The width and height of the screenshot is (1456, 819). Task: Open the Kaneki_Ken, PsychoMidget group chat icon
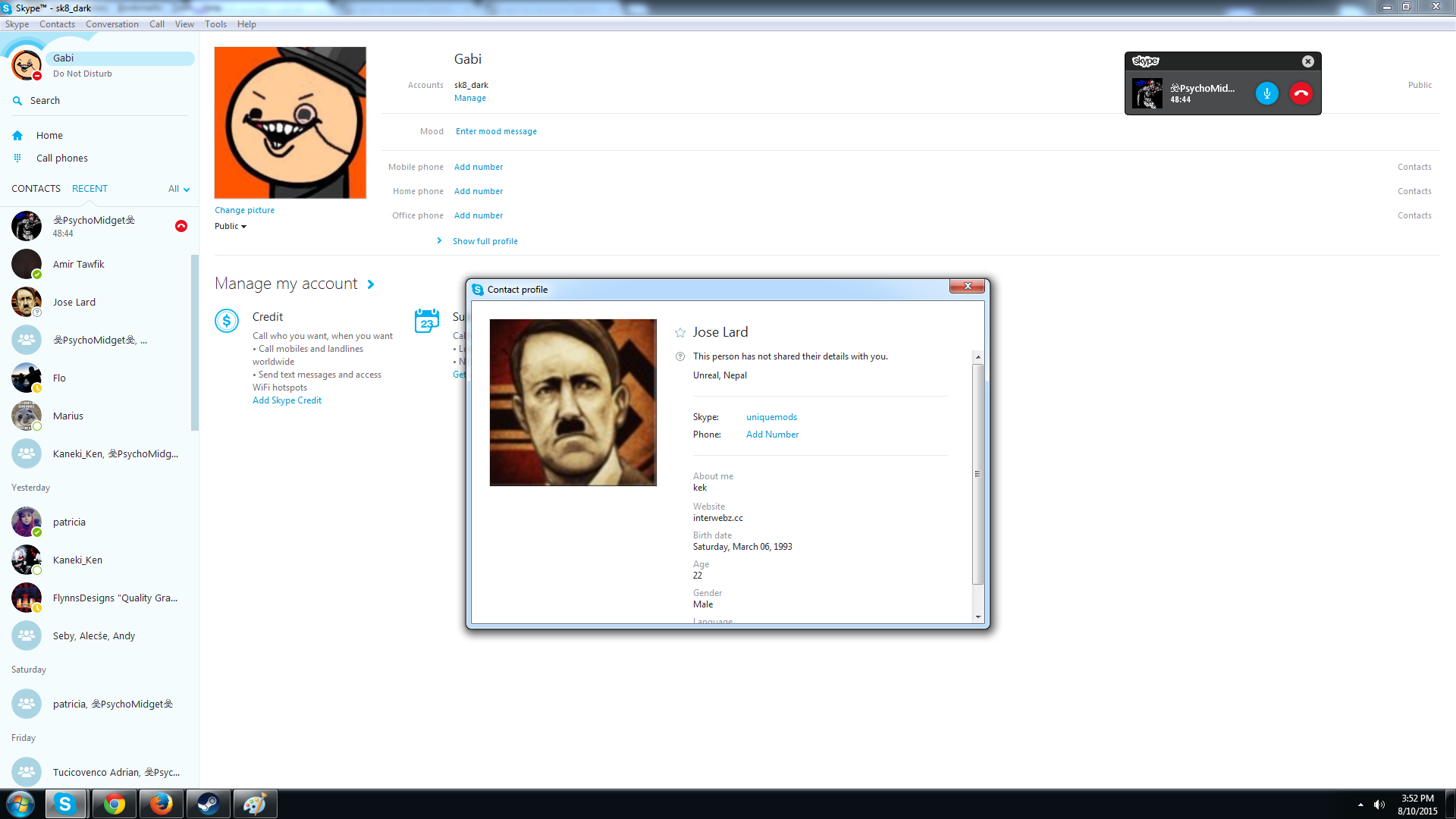pos(27,453)
